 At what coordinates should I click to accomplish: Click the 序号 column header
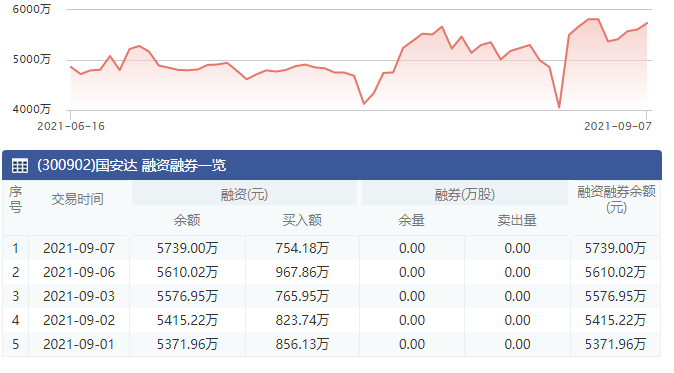15,199
